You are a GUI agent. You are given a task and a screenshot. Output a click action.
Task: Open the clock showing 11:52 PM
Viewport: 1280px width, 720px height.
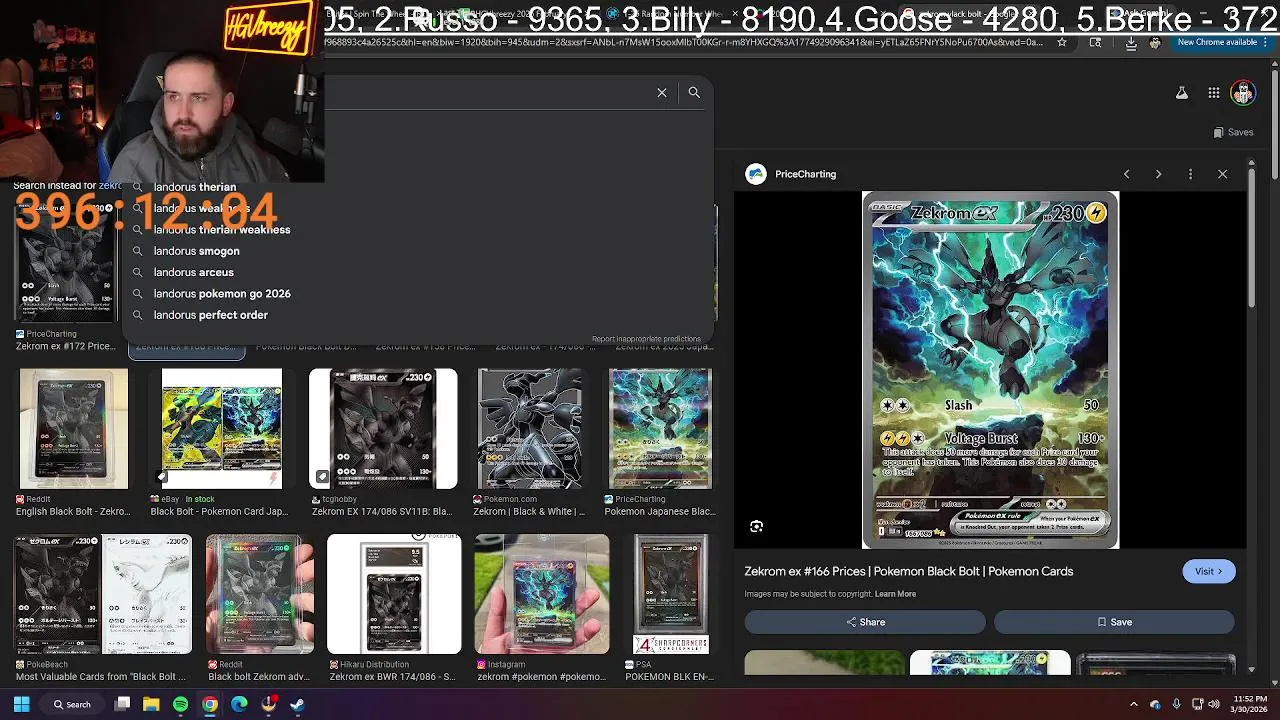(1251, 704)
